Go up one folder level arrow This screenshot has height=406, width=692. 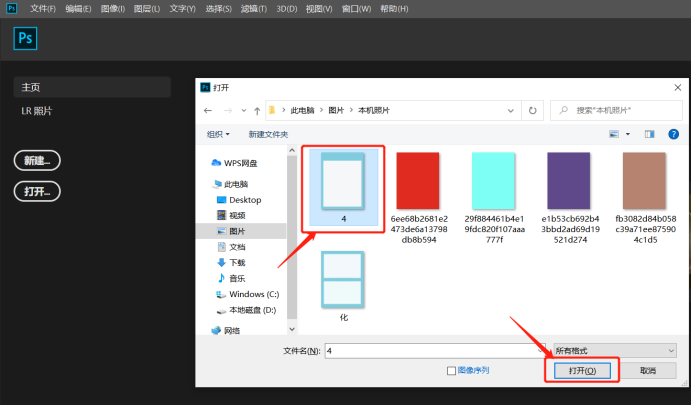(257, 111)
